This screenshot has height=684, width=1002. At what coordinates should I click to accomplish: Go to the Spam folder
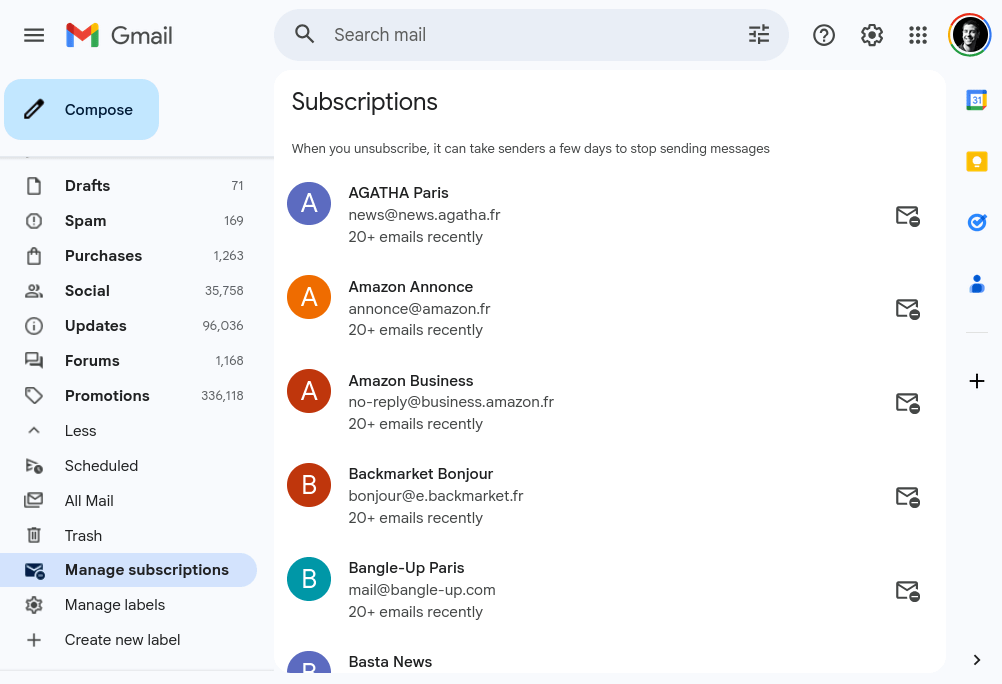pyautogui.click(x=85, y=221)
